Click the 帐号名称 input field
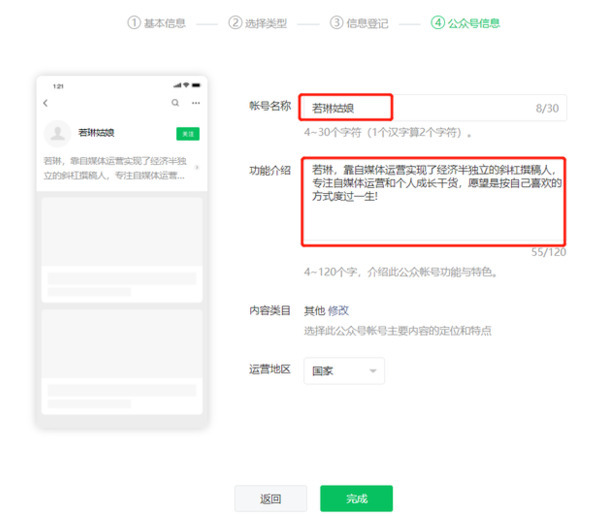 [x=420, y=107]
